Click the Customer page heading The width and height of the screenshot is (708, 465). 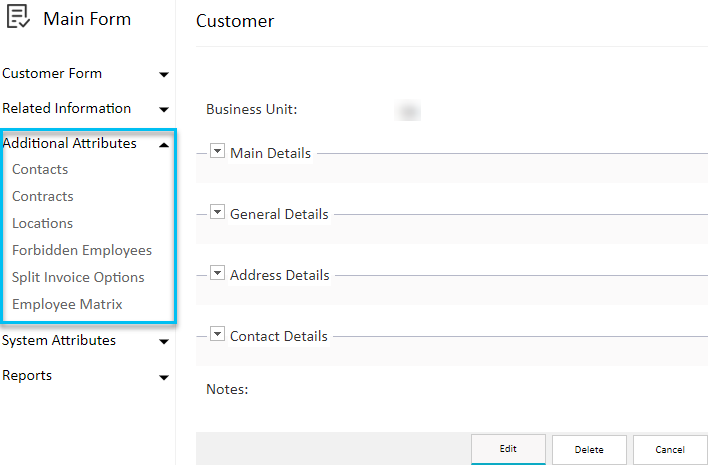(x=235, y=21)
